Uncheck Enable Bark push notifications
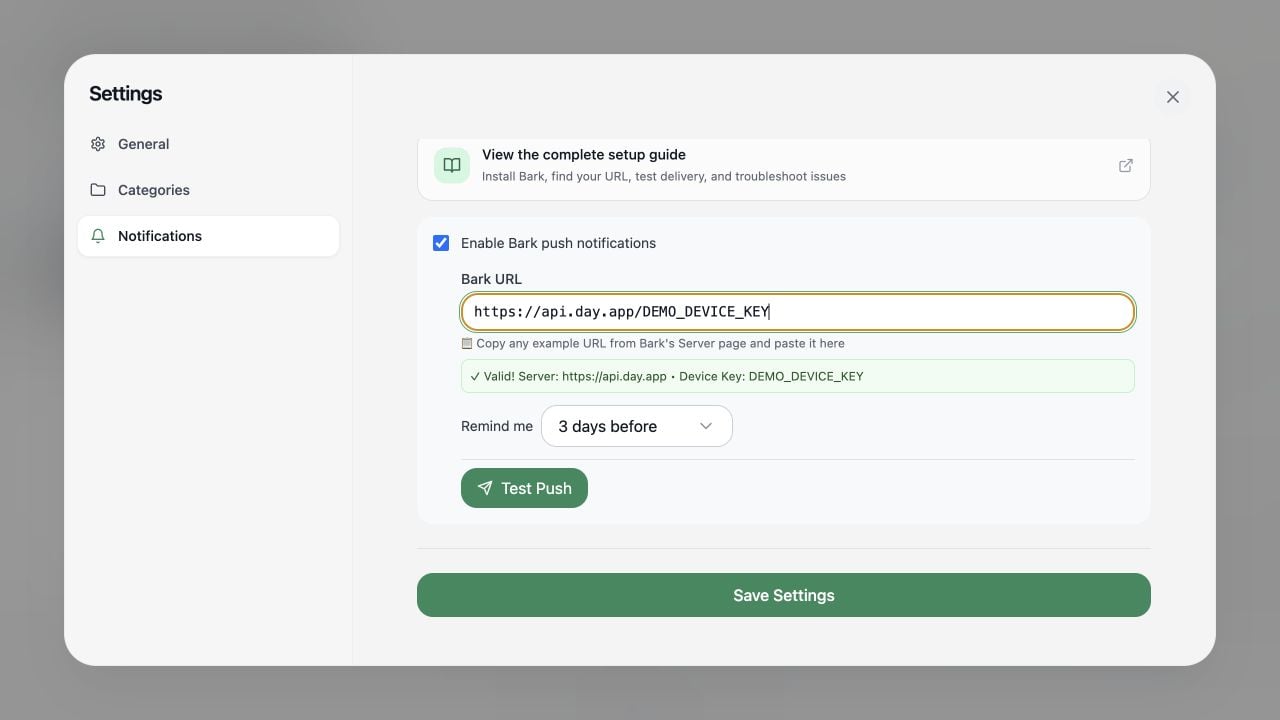The width and height of the screenshot is (1280, 720). [x=441, y=243]
